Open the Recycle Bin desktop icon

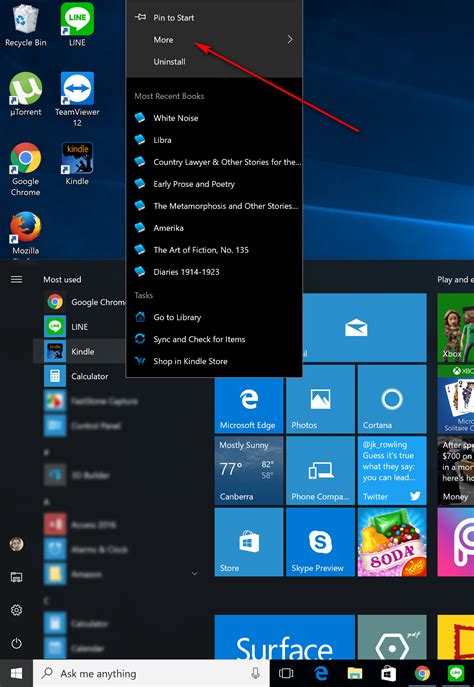tap(25, 25)
